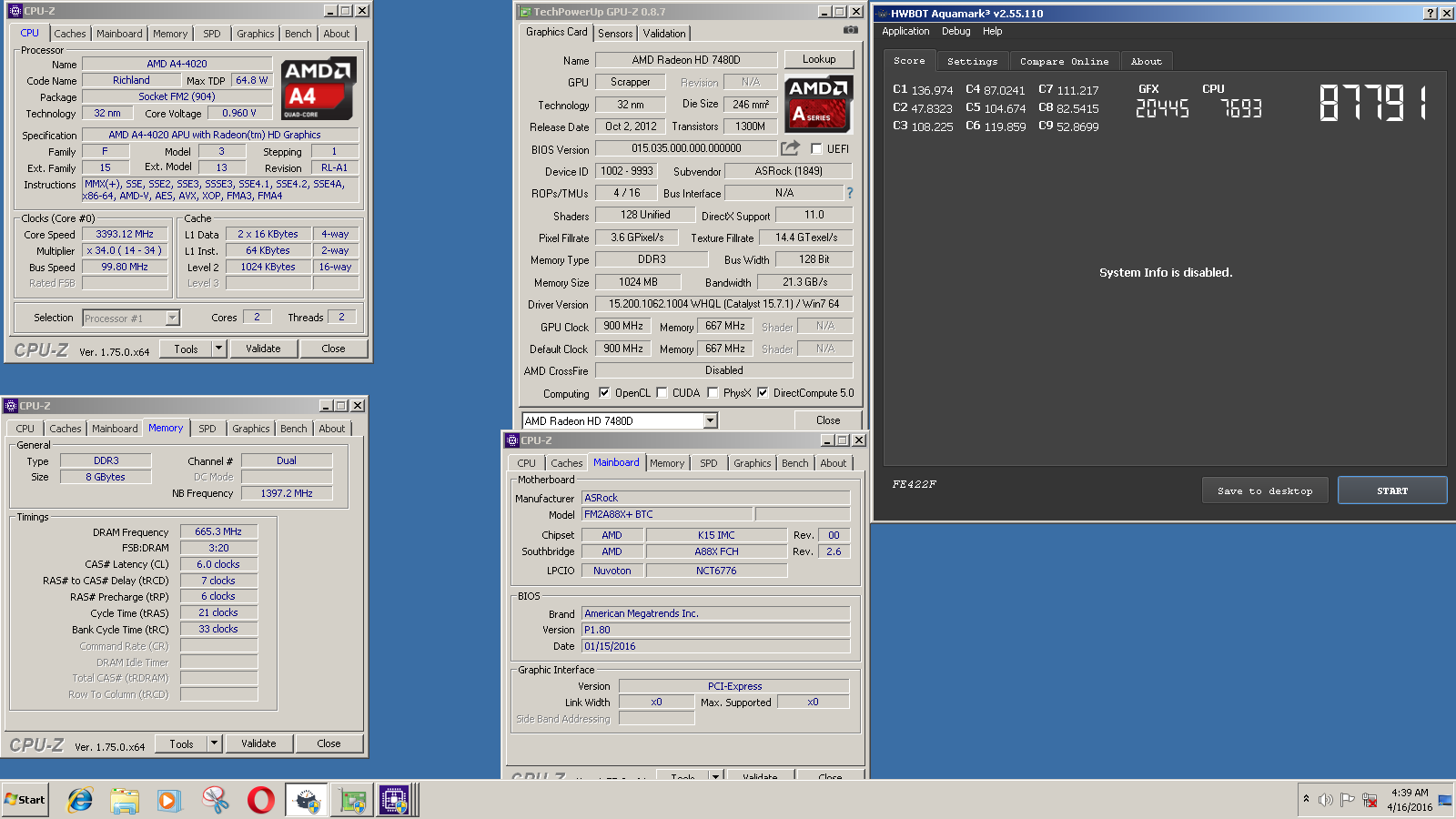Switch to Aquamark gauge taskbar icon
This screenshot has width=1456, height=819.
tap(307, 800)
